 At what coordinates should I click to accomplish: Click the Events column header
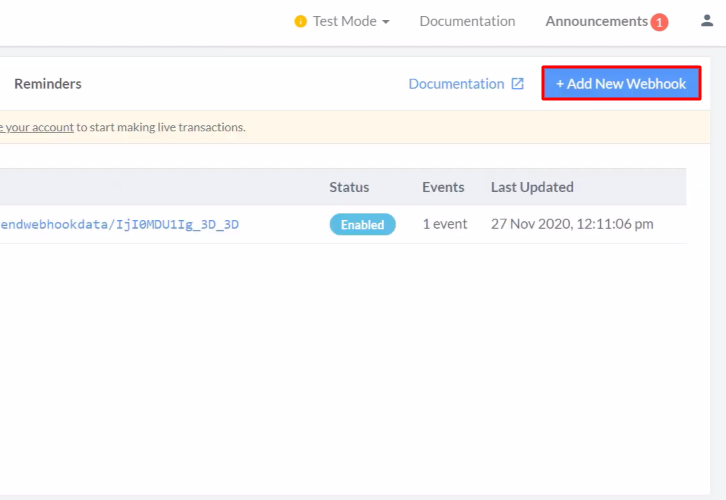click(443, 187)
